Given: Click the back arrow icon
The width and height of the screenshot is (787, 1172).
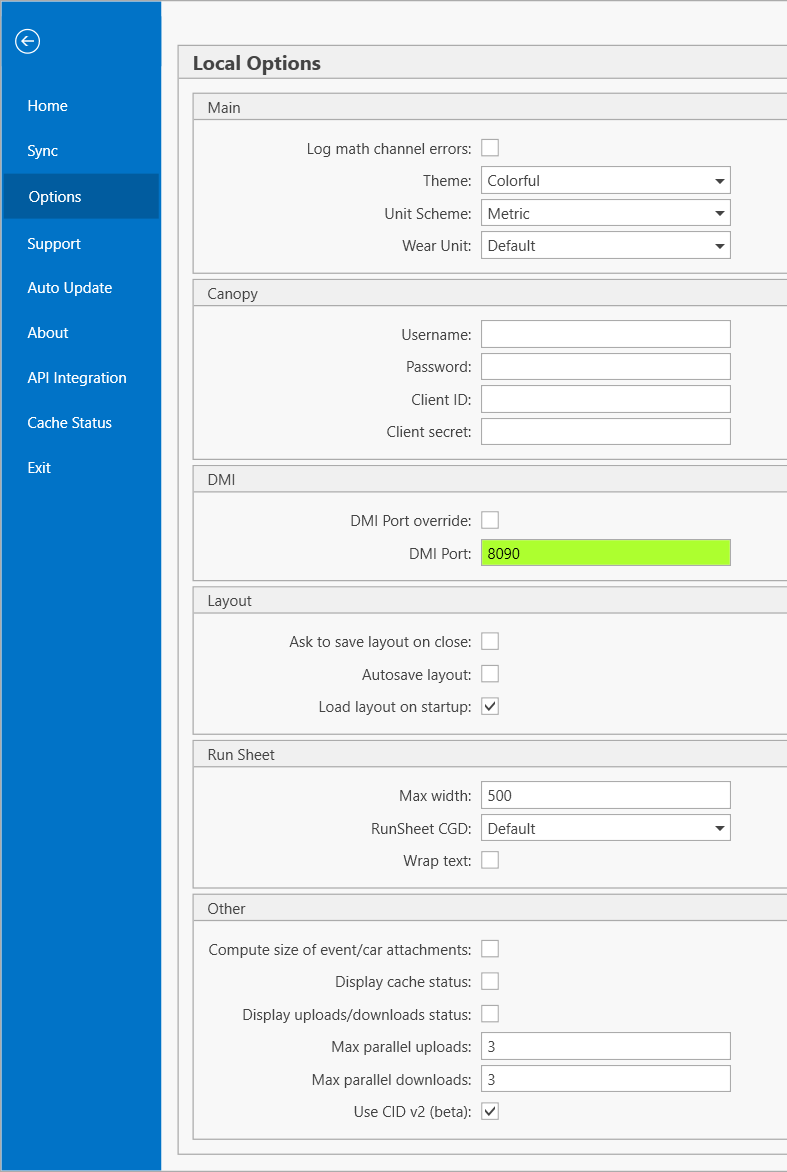Looking at the screenshot, I should tap(27, 41).
